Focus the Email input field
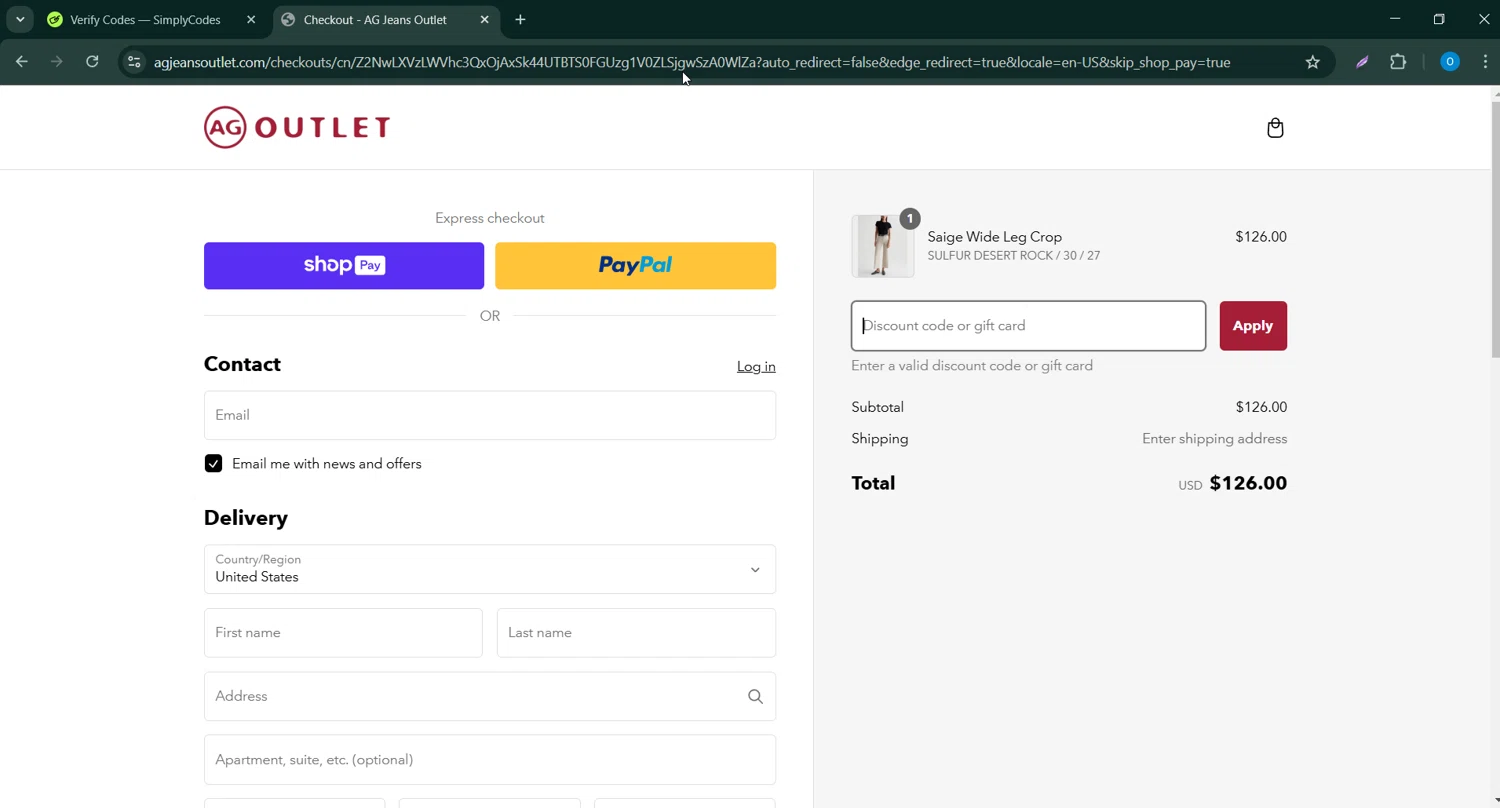1500x808 pixels. pyautogui.click(x=490, y=415)
